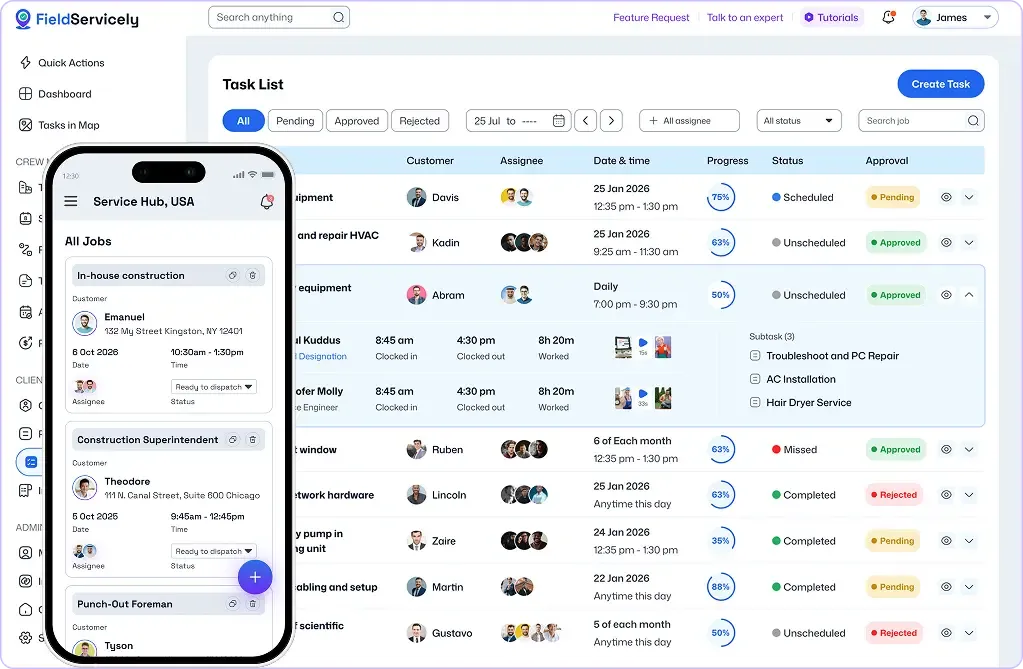The height and width of the screenshot is (669, 1023).
Task: Open the Feature Request link
Action: point(651,17)
